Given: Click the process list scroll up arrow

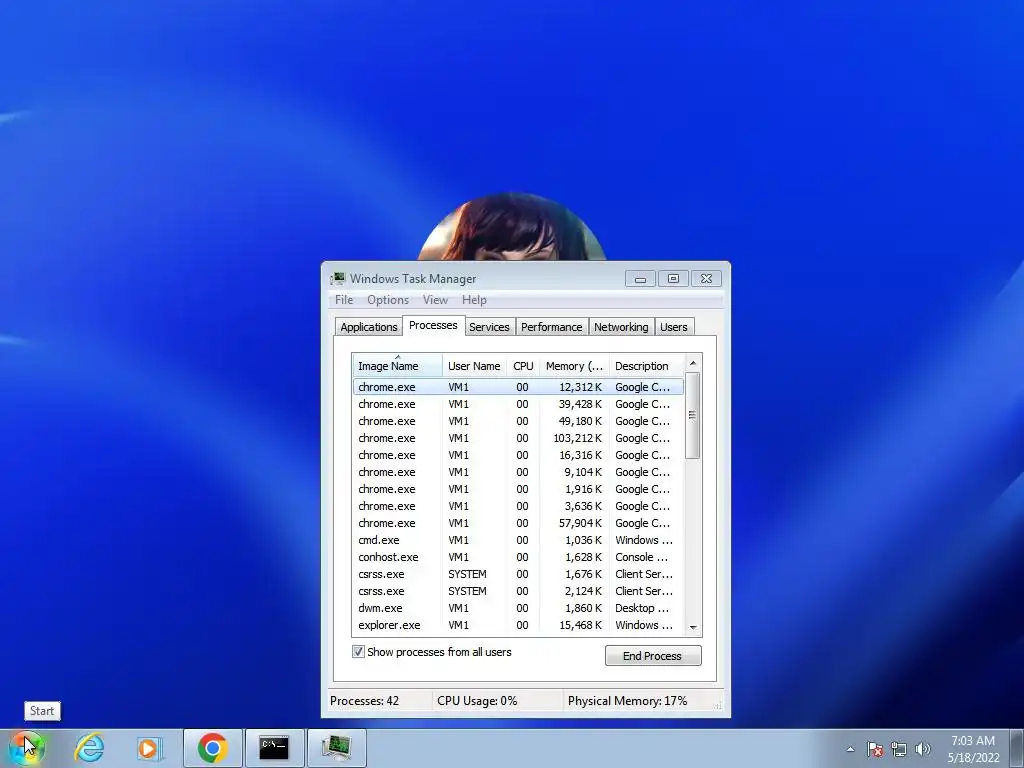Looking at the screenshot, I should (x=693, y=363).
